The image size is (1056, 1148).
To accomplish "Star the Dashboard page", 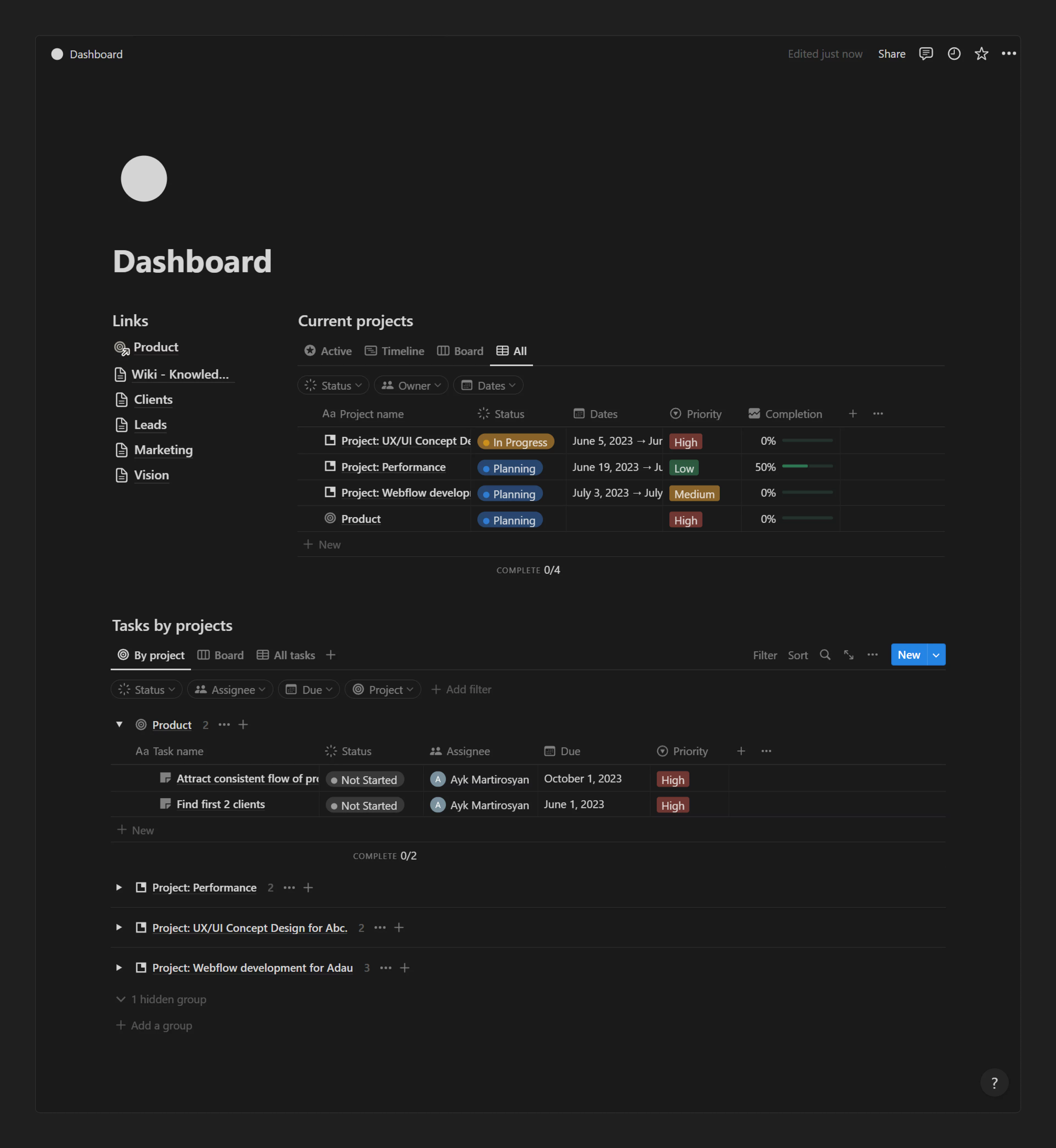I will 981,54.
